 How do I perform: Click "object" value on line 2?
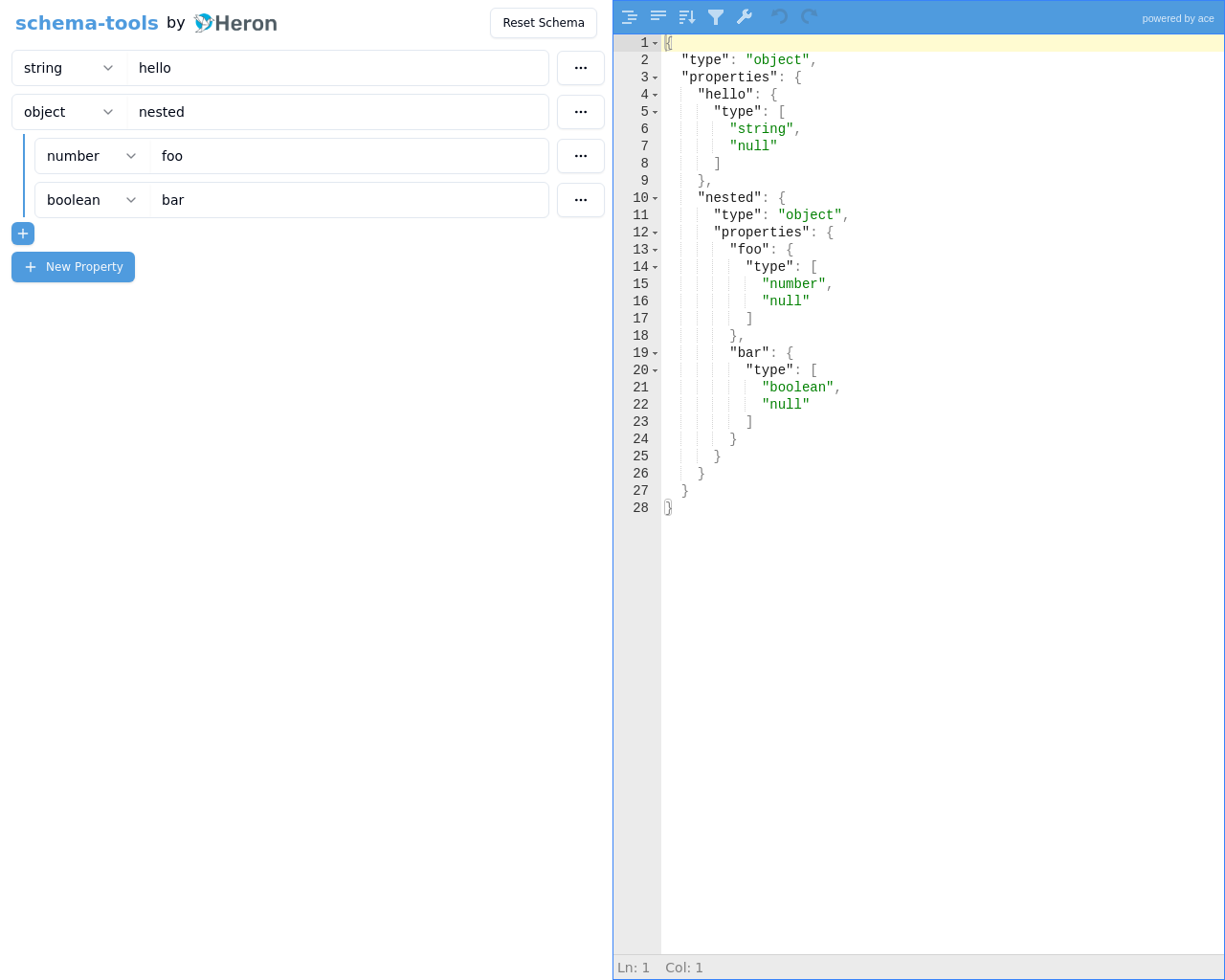778,60
